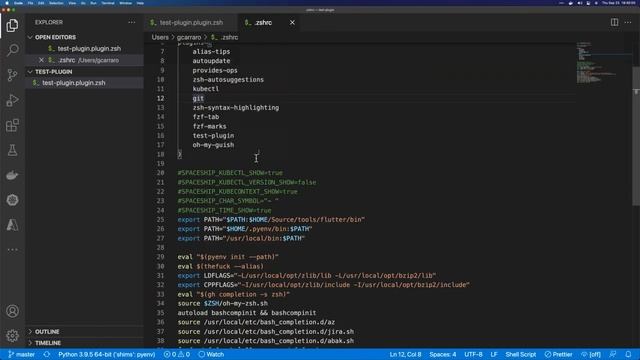
Task: Close .zshrc in Open Editors list
Action: tap(41, 60)
